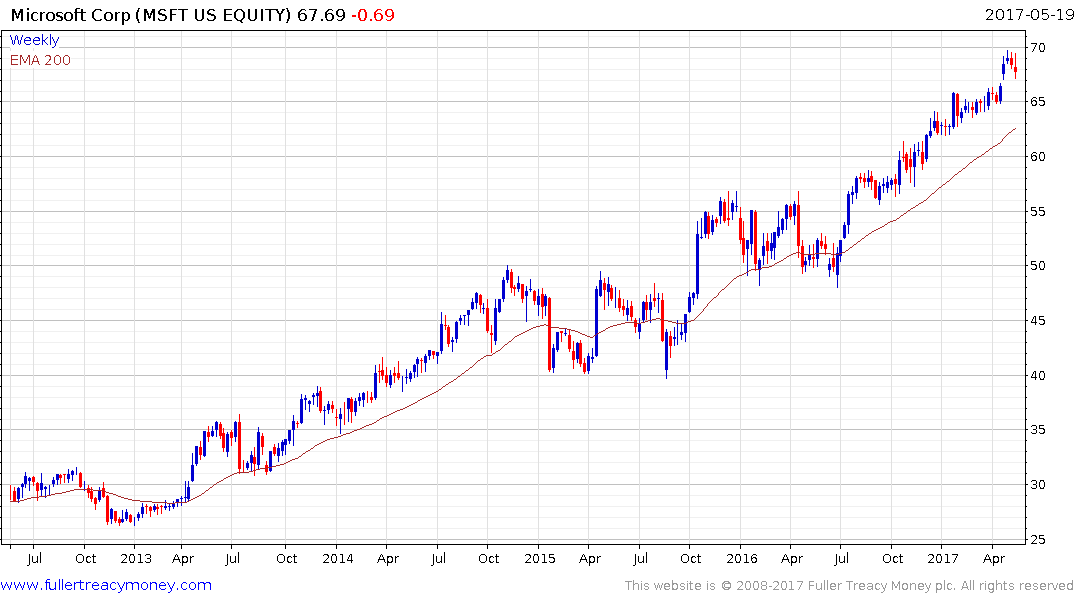This screenshot has width=1075, height=600.
Task: Click the 'Apr' label right after 2017
Action: point(994,558)
